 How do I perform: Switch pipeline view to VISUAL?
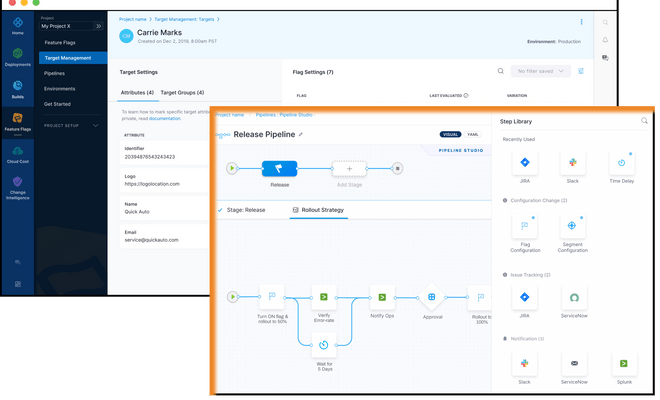451,134
